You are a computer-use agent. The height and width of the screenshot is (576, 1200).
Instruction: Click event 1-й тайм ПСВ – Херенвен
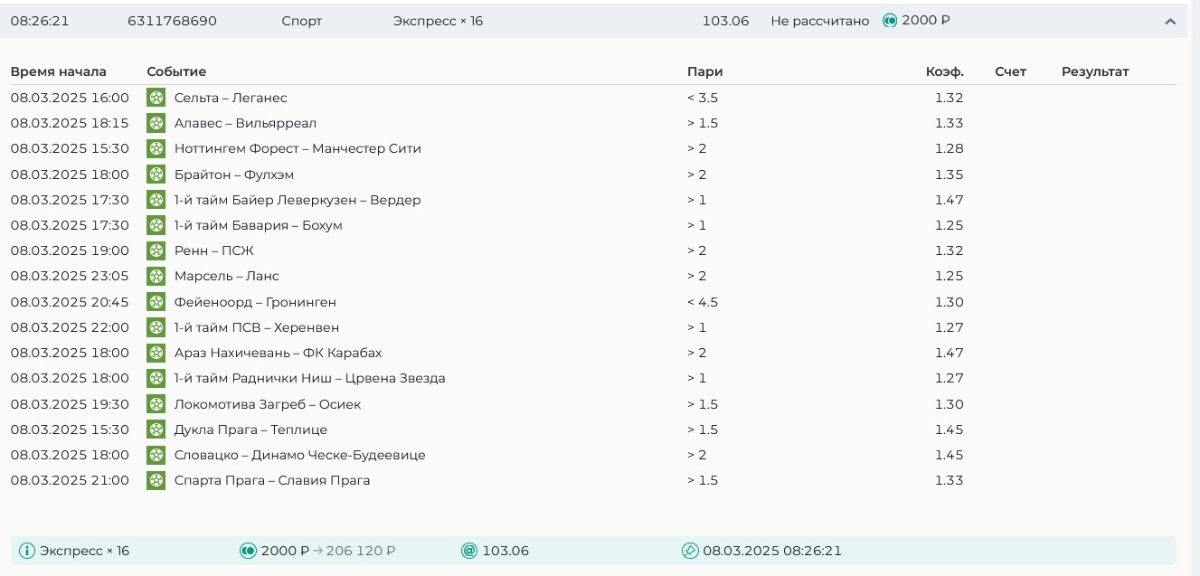tap(257, 327)
